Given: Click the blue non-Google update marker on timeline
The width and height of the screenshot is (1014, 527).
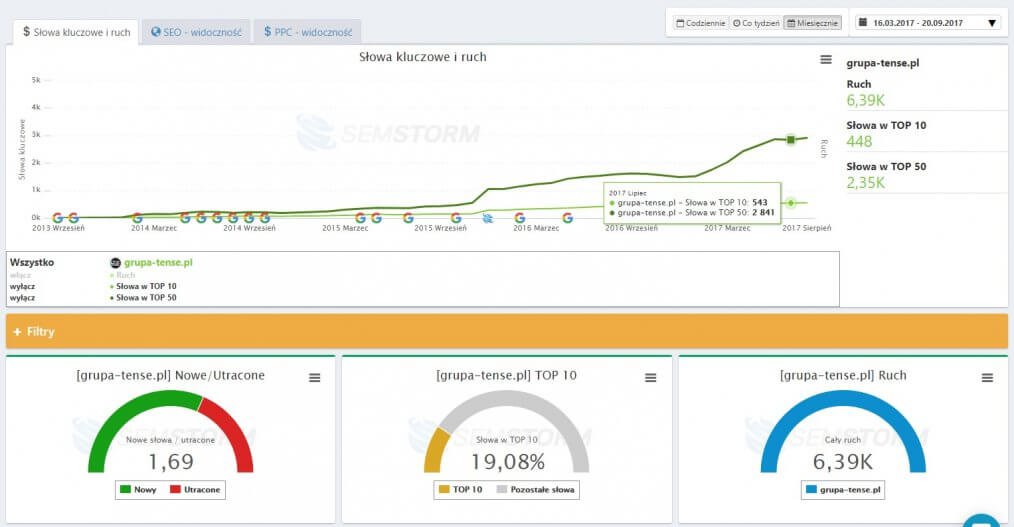Looking at the screenshot, I should [x=488, y=218].
